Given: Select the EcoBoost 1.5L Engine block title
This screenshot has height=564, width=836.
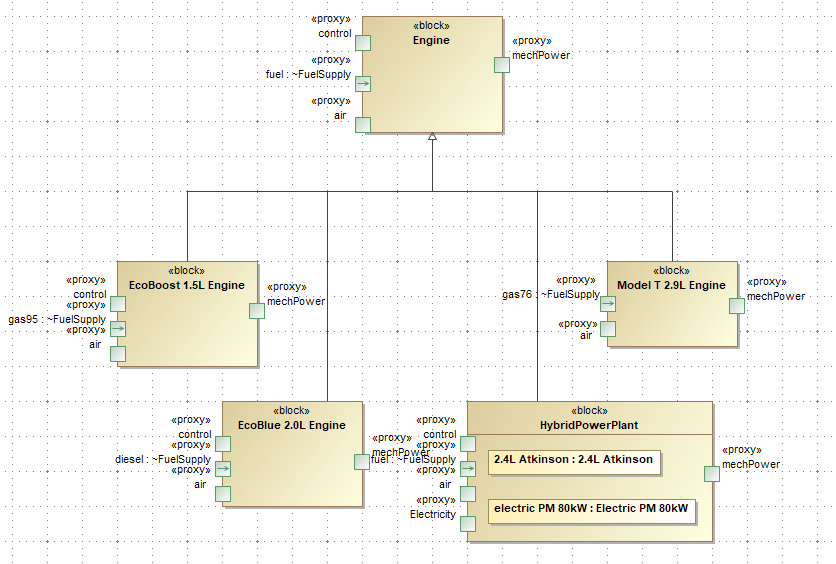Looking at the screenshot, I should pyautogui.click(x=187, y=285).
